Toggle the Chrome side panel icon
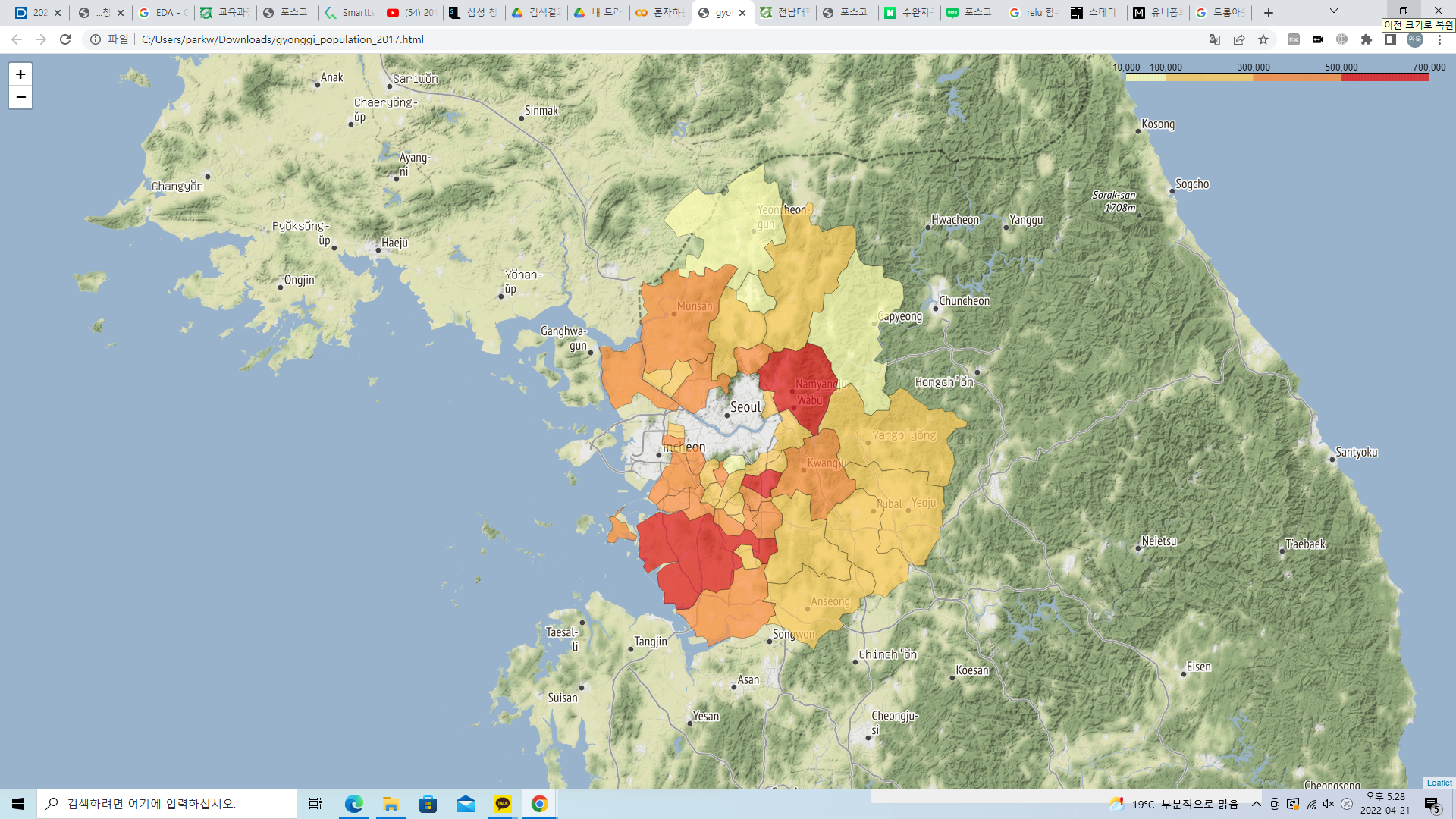The image size is (1456, 819). 1391,39
